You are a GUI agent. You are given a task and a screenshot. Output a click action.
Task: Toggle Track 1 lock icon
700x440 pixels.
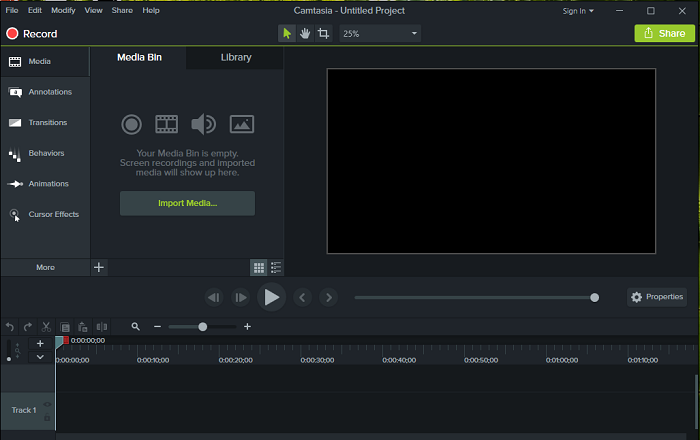47,418
